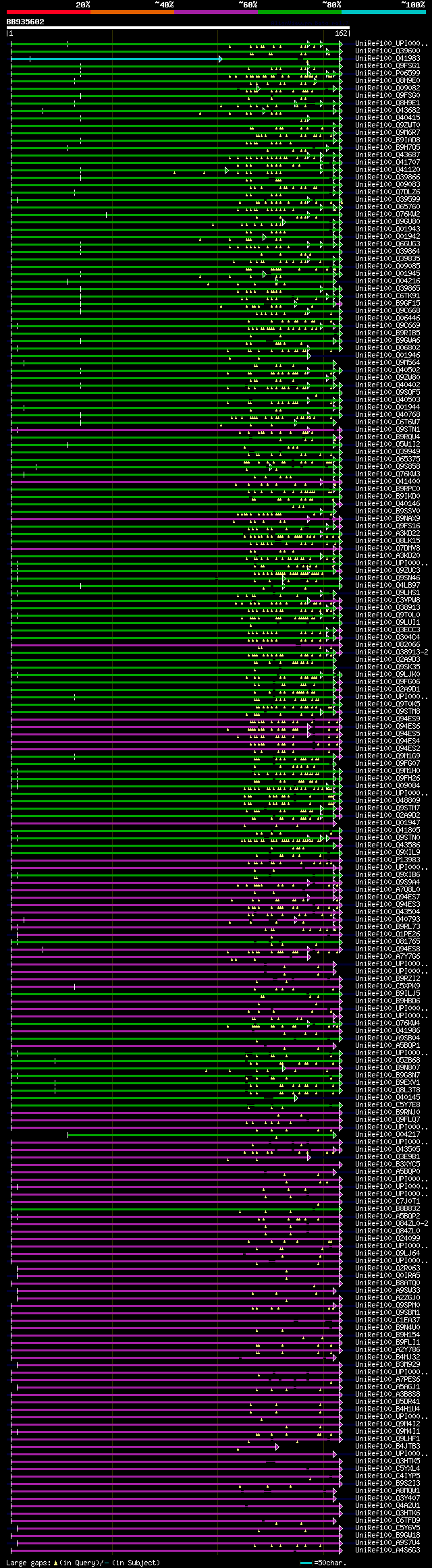Select the UniRef100_Q39599 label
The image size is (432, 1568).
(x=387, y=200)
